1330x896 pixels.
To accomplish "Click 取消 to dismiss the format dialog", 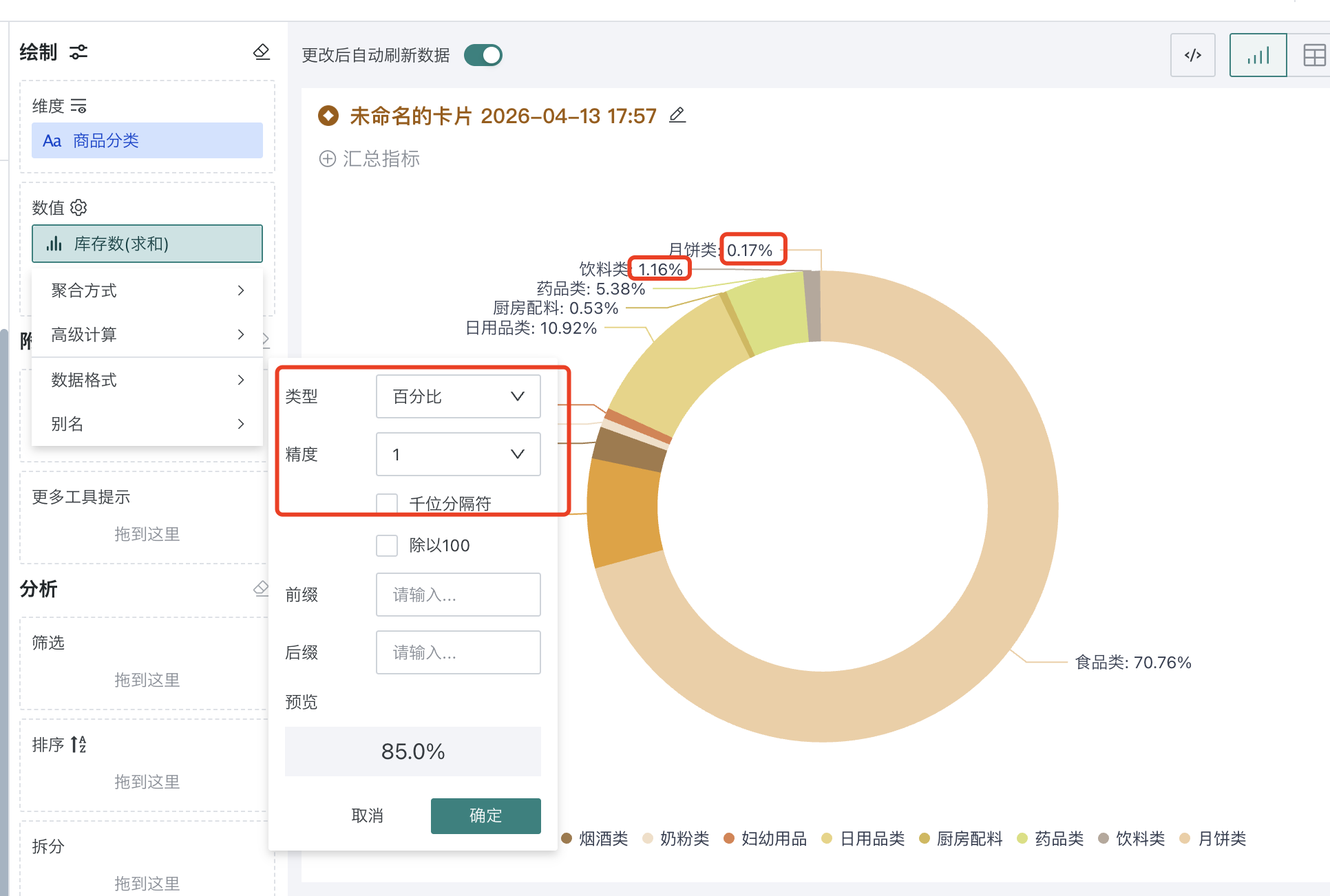I will (x=368, y=815).
